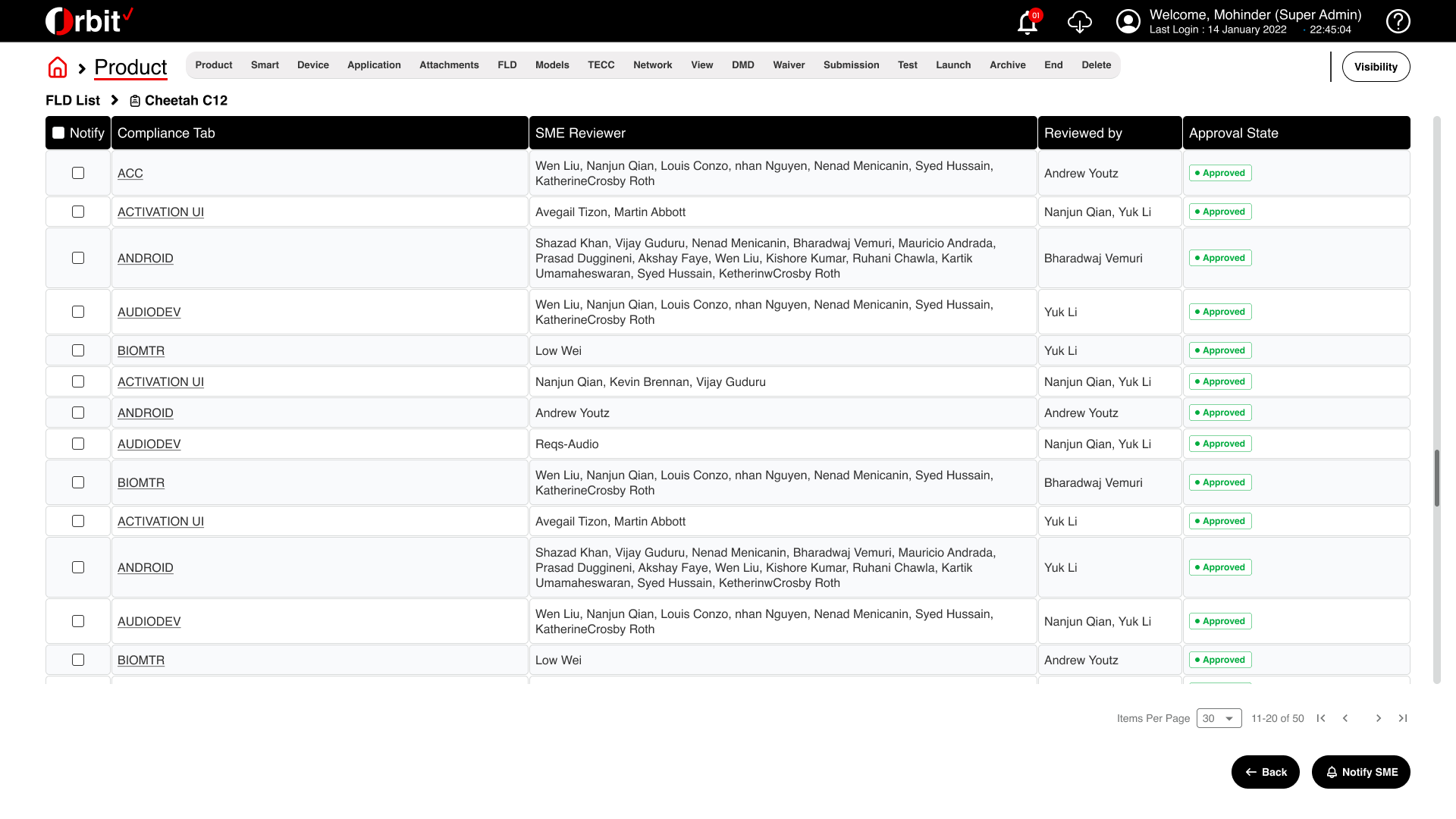Click the Visibility button
1456x819 pixels.
(1376, 67)
